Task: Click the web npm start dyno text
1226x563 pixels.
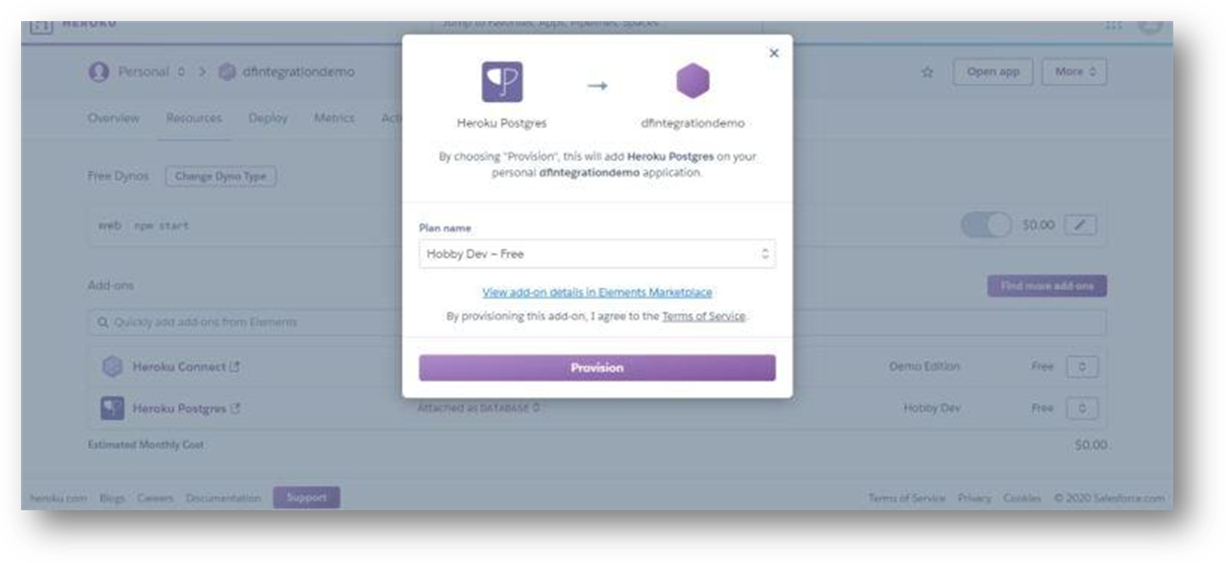Action: 144,226
